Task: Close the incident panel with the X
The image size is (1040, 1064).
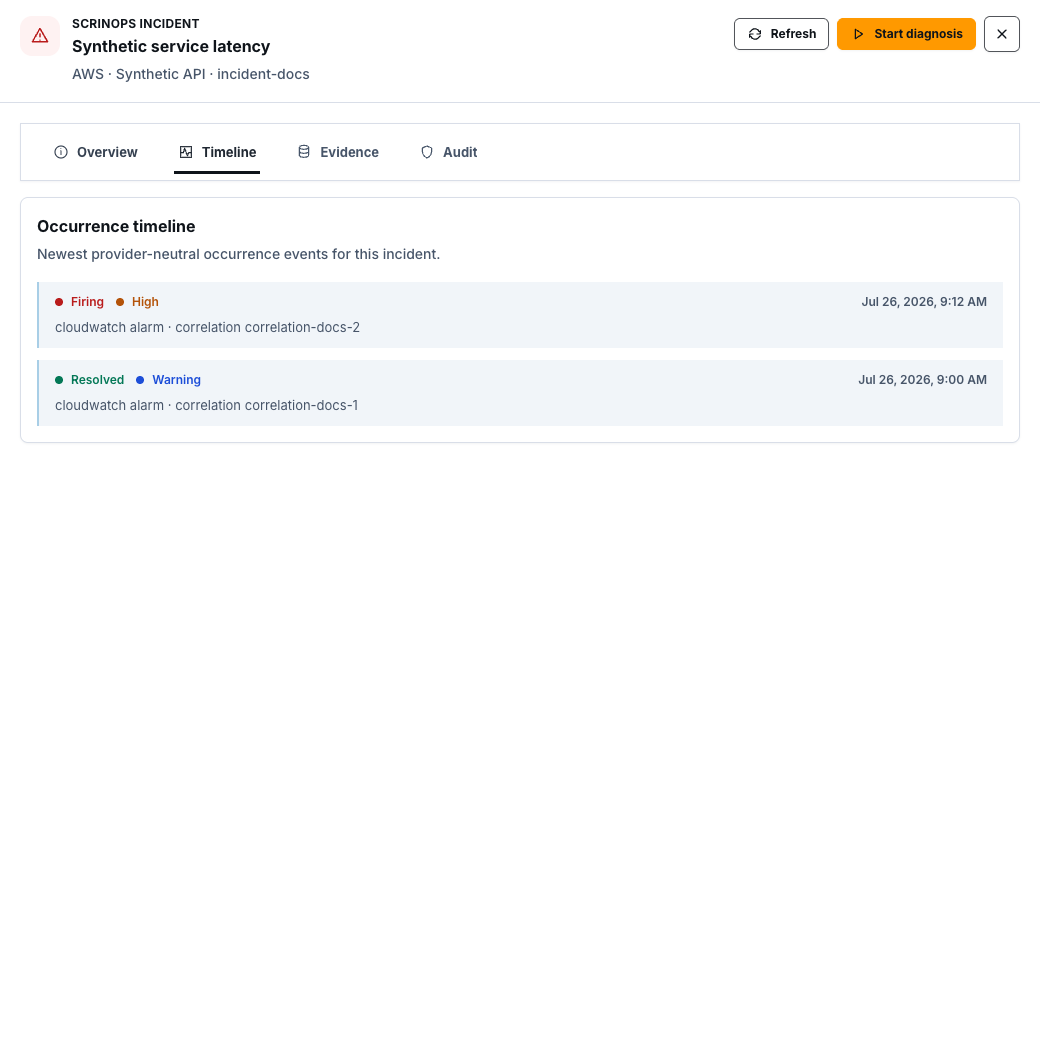Action: (1002, 34)
